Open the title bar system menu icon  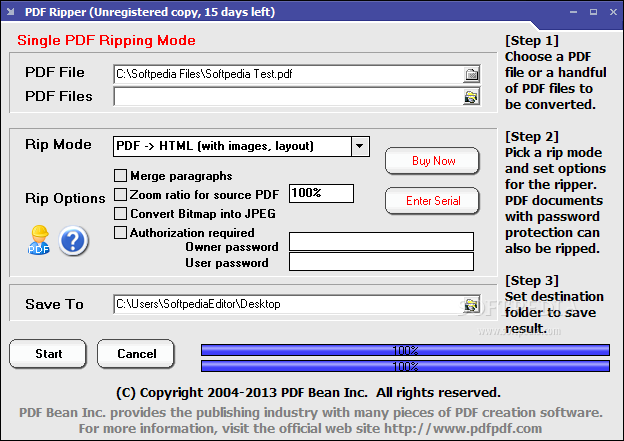click(11, 12)
